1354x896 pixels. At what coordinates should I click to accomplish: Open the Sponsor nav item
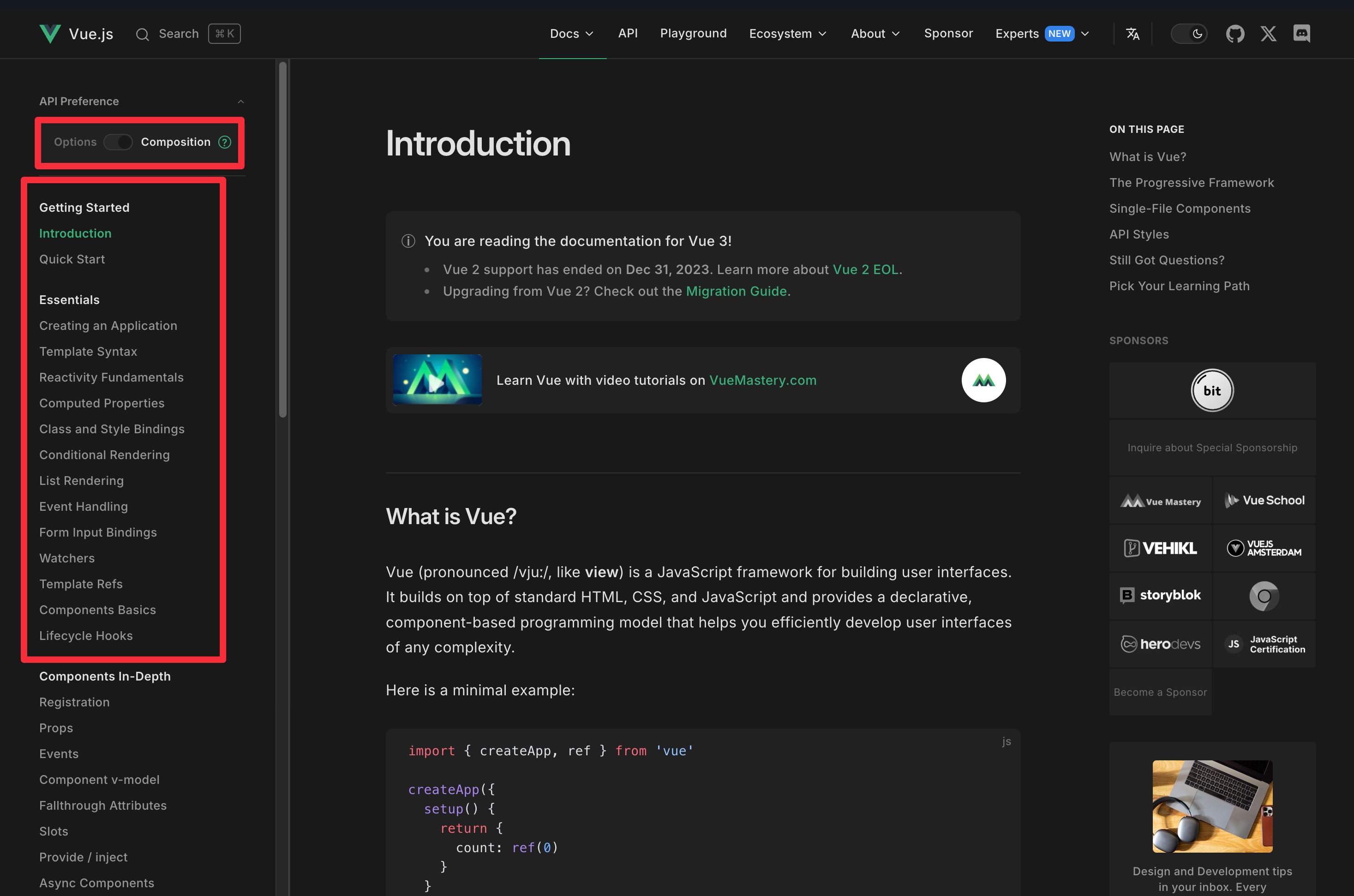(x=948, y=33)
